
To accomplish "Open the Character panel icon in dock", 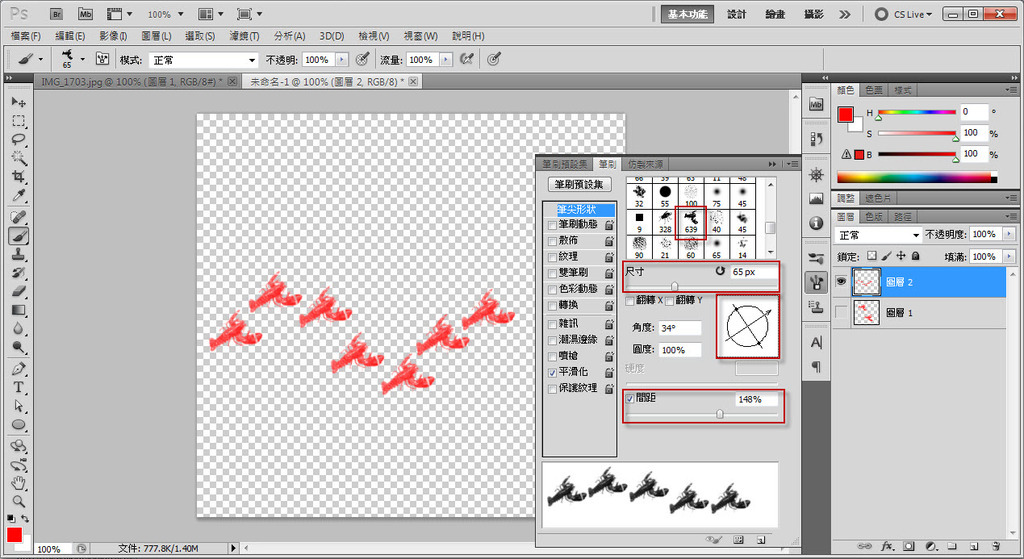I will click(816, 343).
